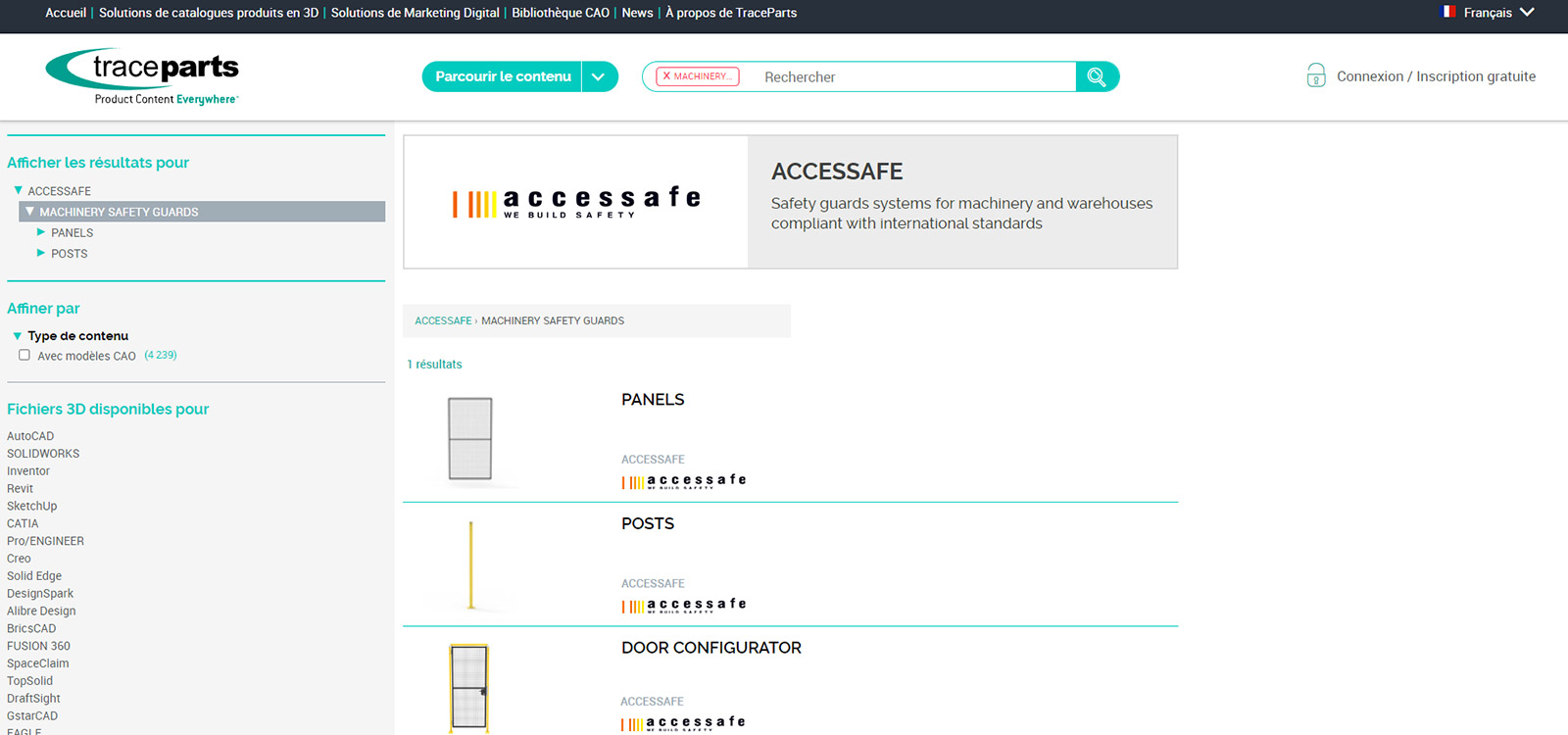Image resolution: width=1568 pixels, height=735 pixels.
Task: Open the Français language dropdown
Action: click(1499, 12)
